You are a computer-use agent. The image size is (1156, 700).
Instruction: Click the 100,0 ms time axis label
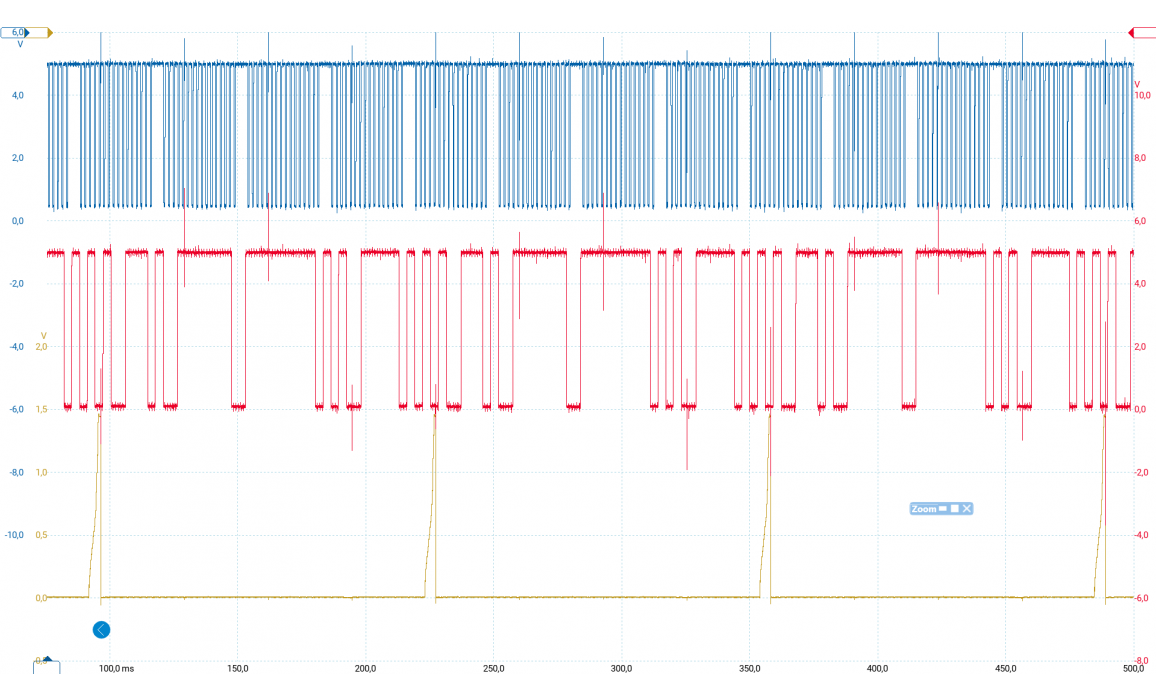pos(115,668)
